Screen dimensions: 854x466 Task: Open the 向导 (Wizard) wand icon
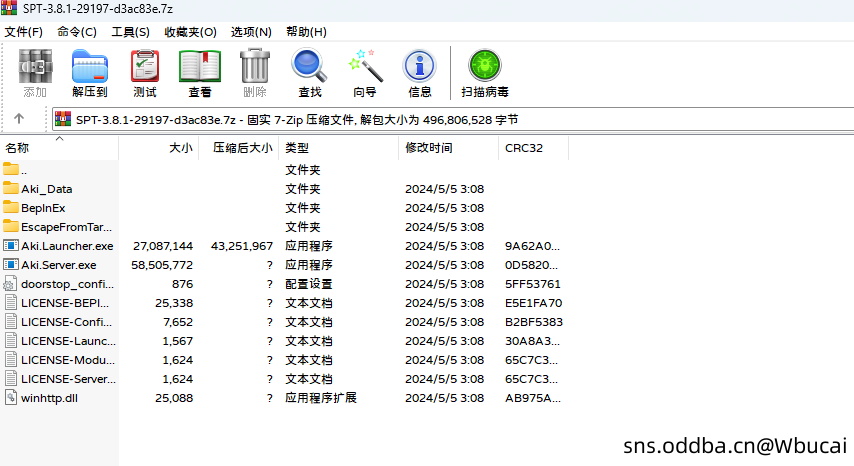point(364,66)
